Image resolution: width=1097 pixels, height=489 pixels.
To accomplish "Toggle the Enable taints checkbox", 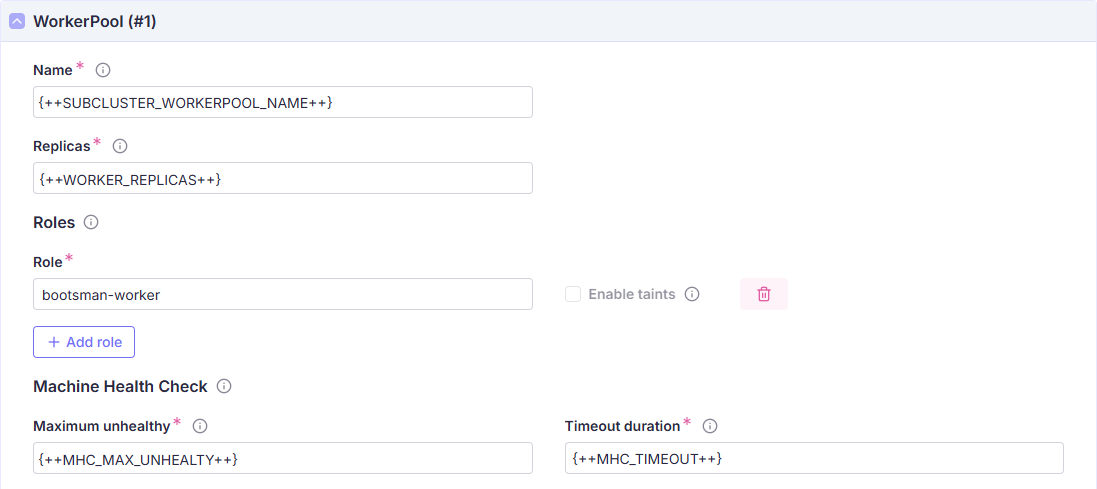I will 573,294.
